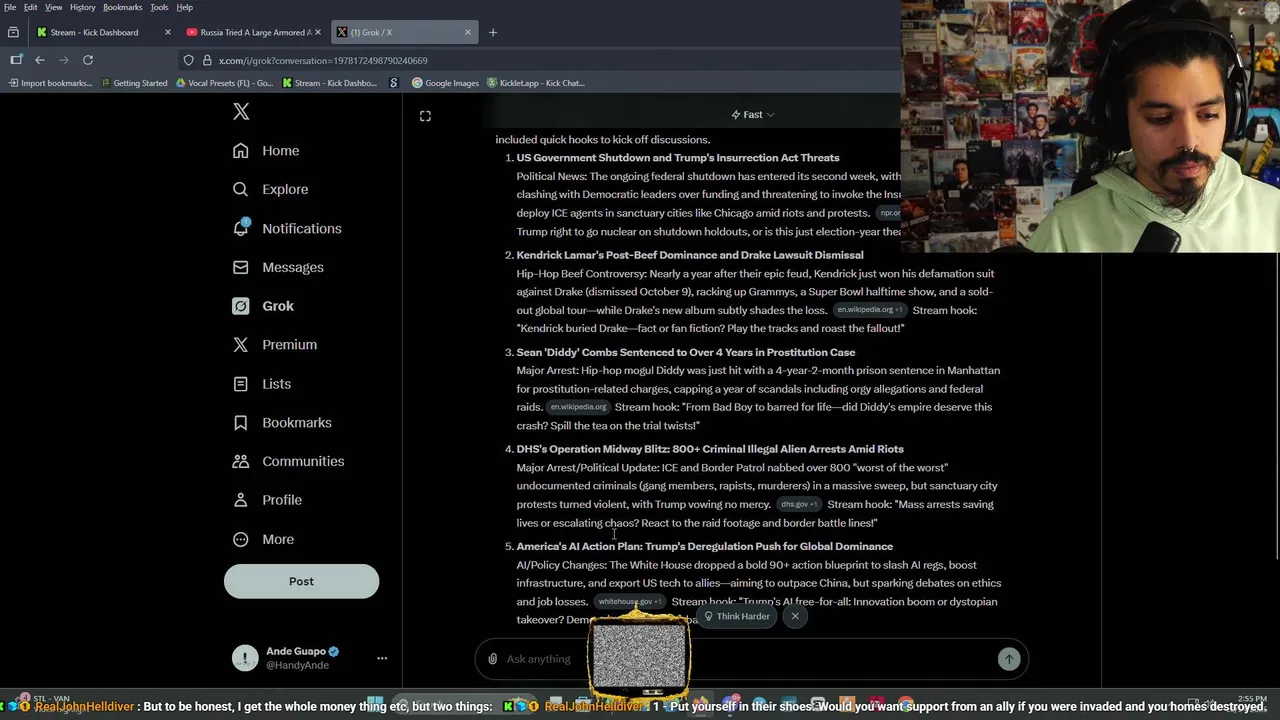Open en.wikipedia.org chip in Diddy item
The height and width of the screenshot is (720, 1280).
tap(578, 408)
